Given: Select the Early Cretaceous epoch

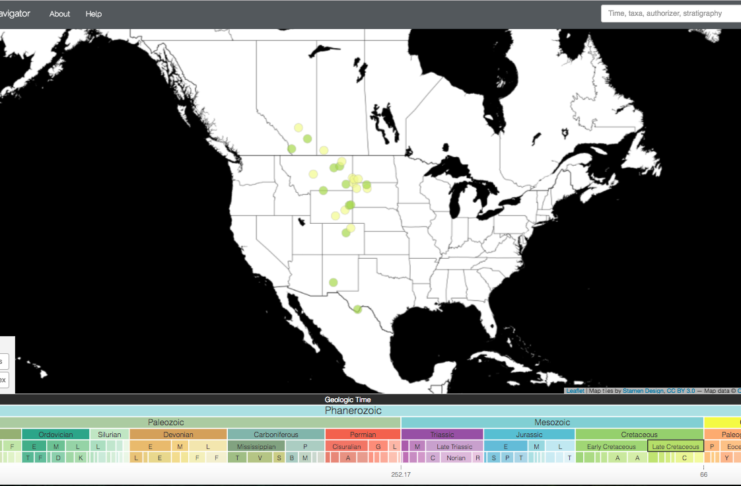Looking at the screenshot, I should (x=609, y=446).
